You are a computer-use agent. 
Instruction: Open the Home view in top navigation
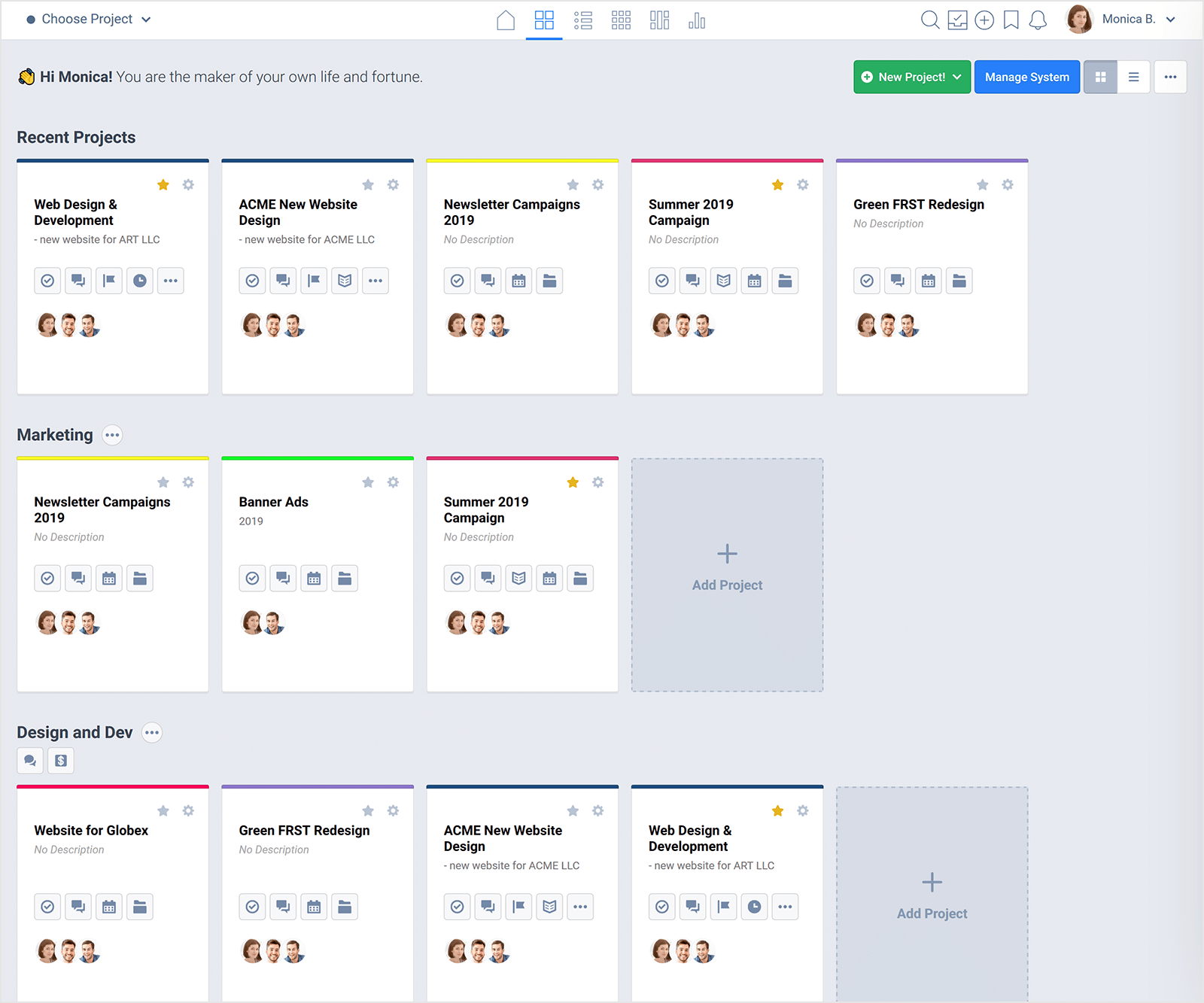(505, 20)
